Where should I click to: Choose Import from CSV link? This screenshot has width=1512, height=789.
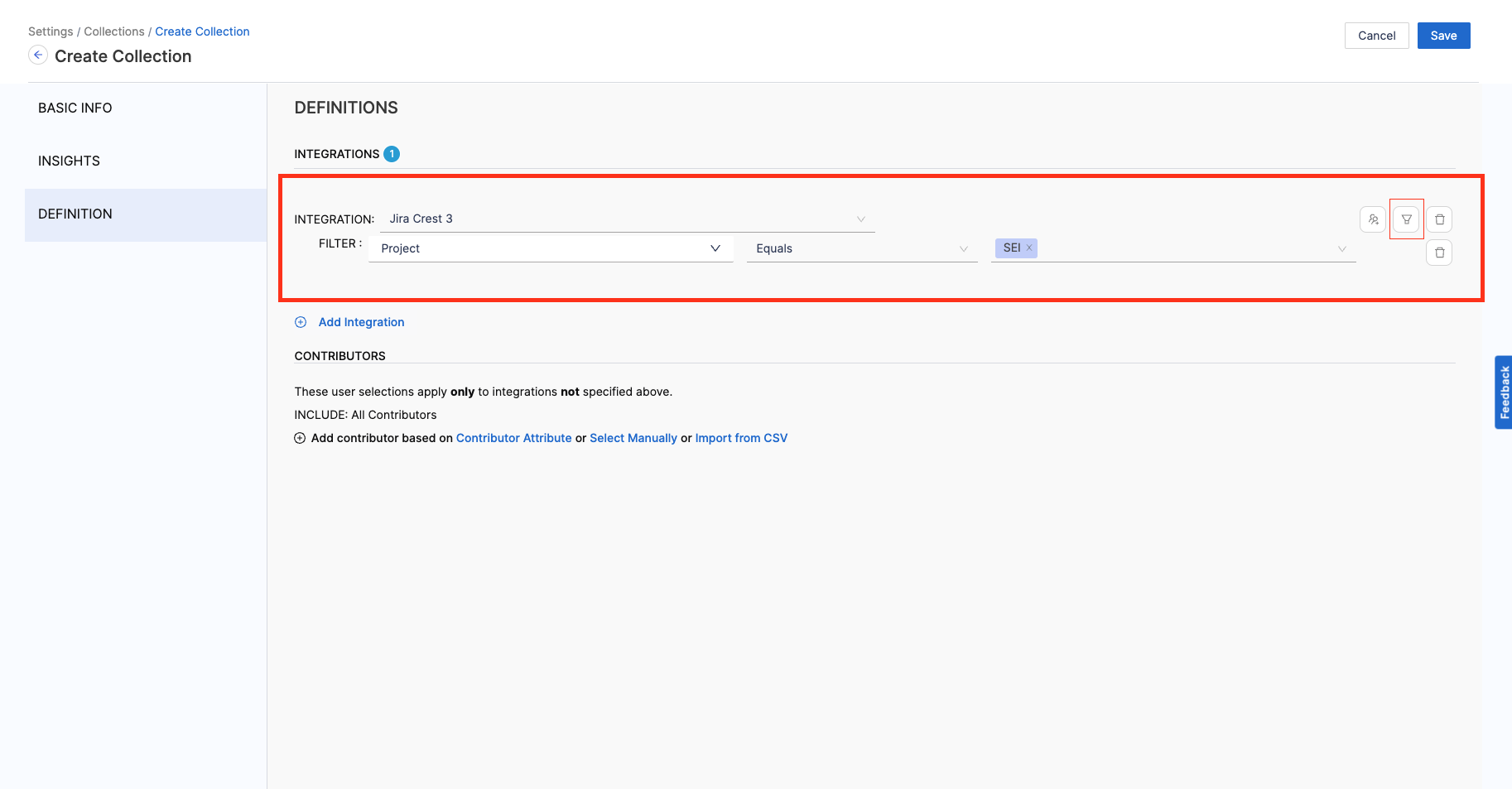pyautogui.click(x=741, y=438)
